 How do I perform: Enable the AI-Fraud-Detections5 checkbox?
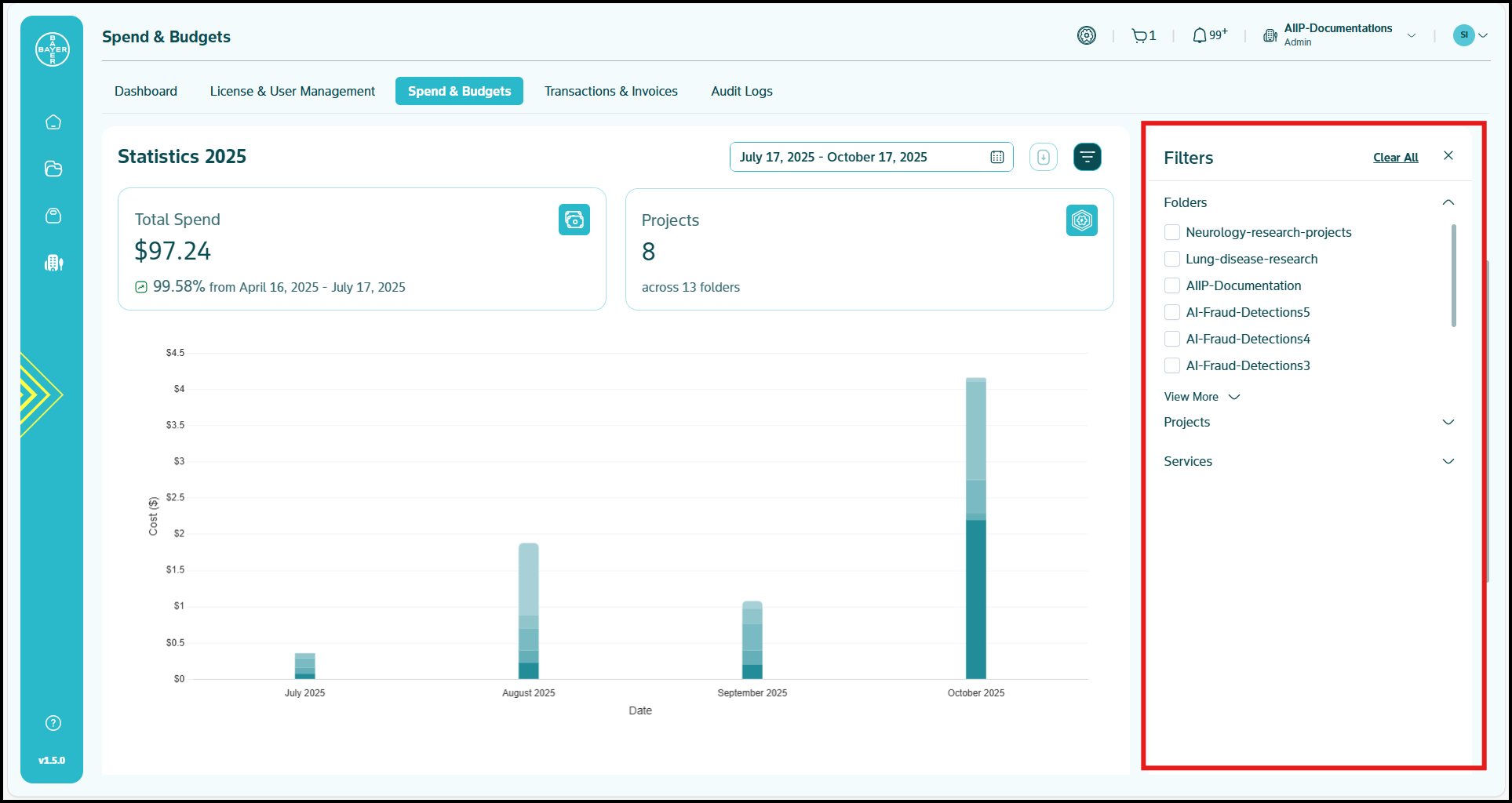point(1172,312)
